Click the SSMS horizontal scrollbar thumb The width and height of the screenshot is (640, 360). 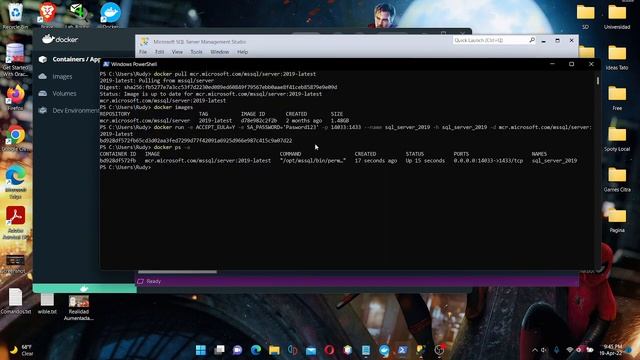coord(178,272)
